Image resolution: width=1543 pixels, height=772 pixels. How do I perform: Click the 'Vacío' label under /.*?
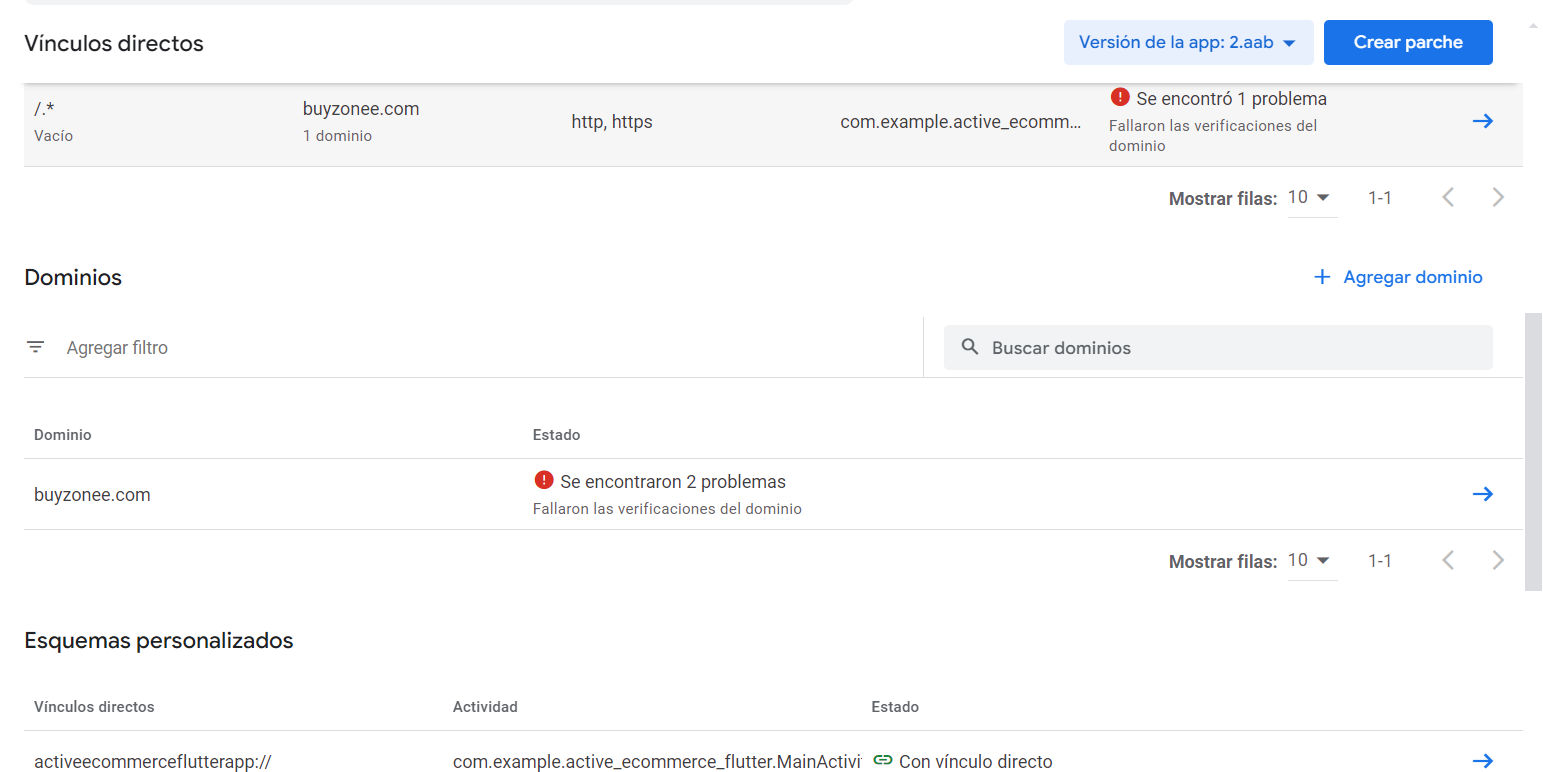[x=53, y=136]
